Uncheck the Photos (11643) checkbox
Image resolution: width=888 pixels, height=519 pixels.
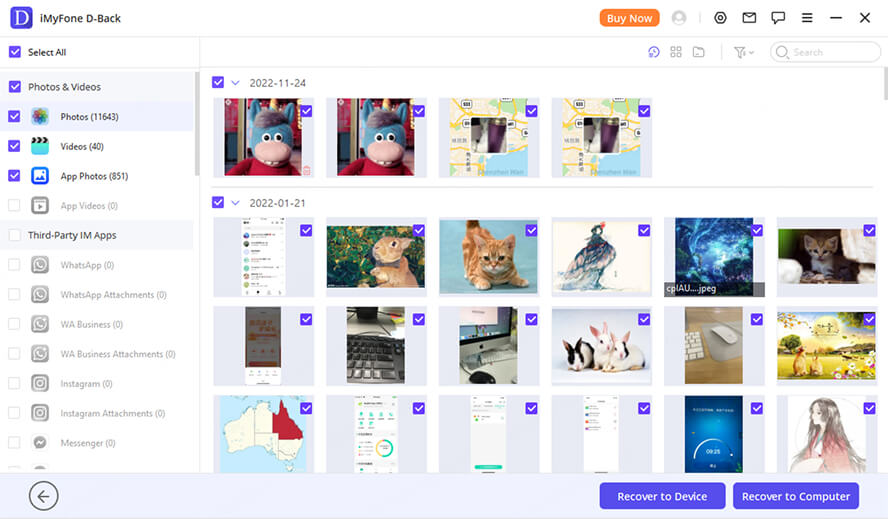point(15,116)
